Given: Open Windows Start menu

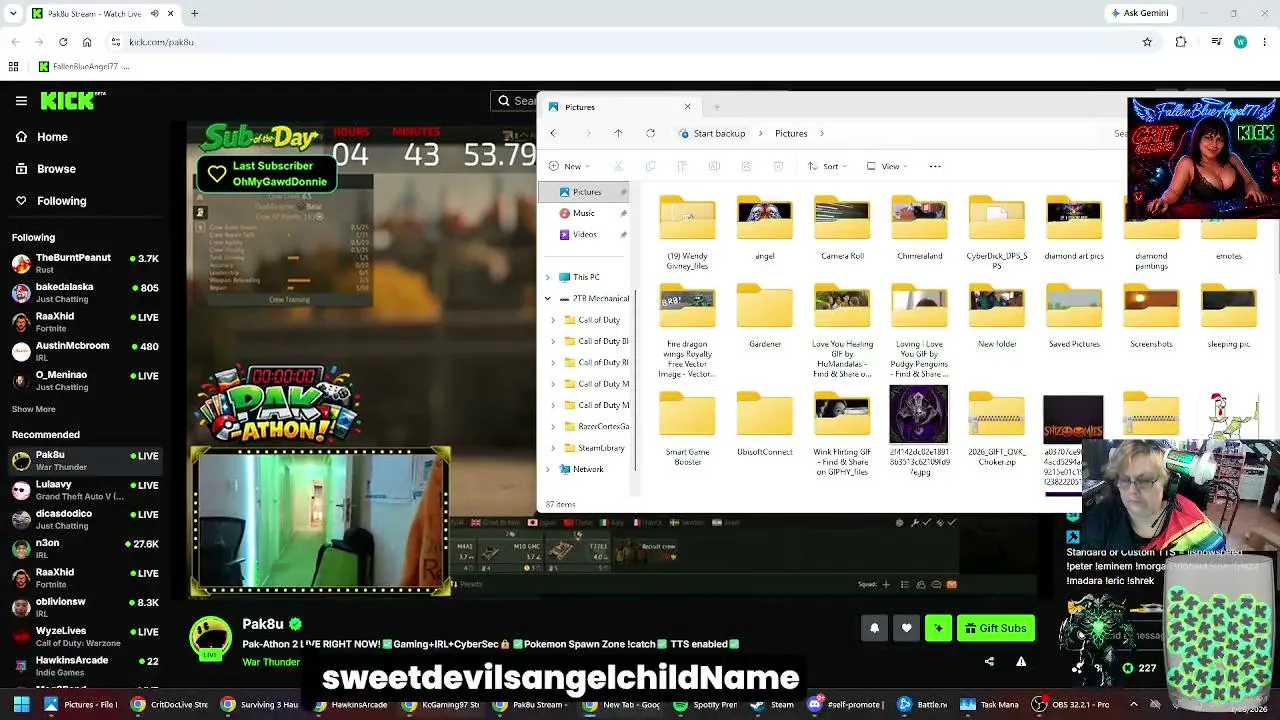Looking at the screenshot, I should point(21,704).
